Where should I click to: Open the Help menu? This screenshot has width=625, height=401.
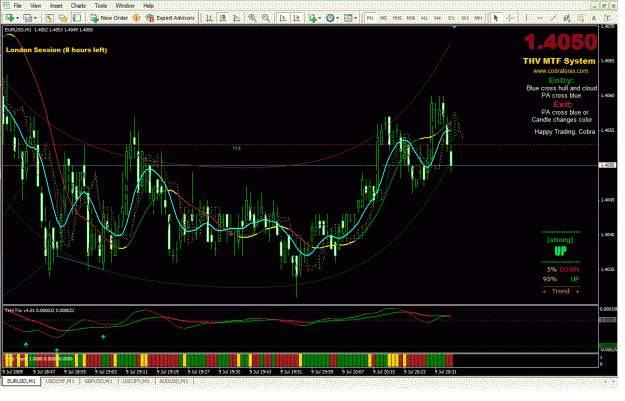[148, 6]
